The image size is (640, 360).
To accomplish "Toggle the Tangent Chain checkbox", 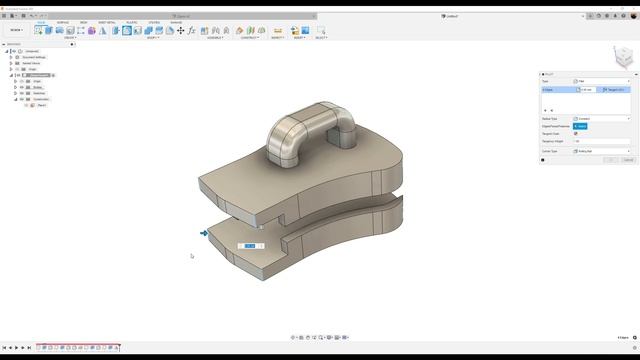I will (576, 133).
